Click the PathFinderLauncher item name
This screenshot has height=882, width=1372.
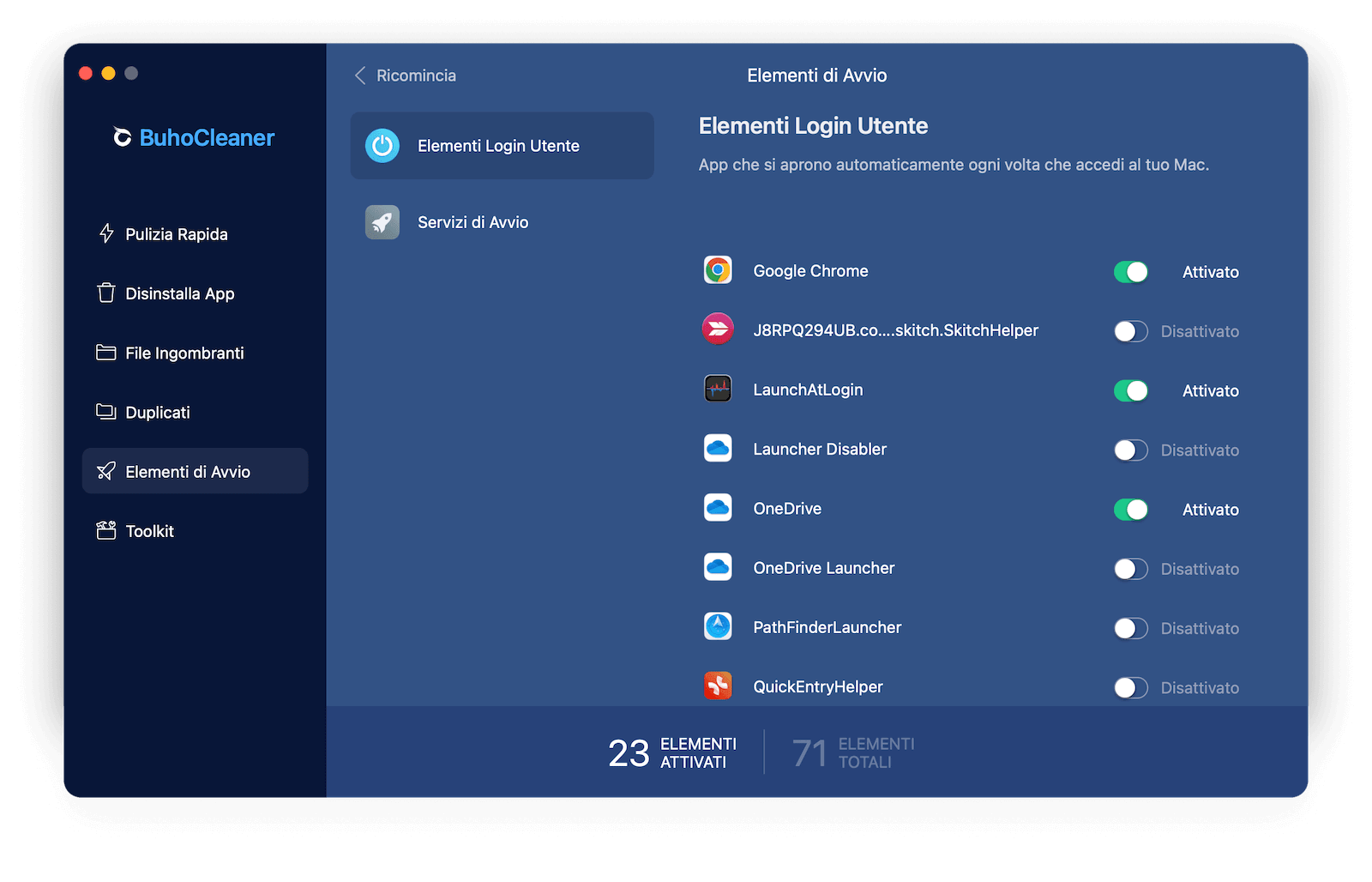point(827,627)
